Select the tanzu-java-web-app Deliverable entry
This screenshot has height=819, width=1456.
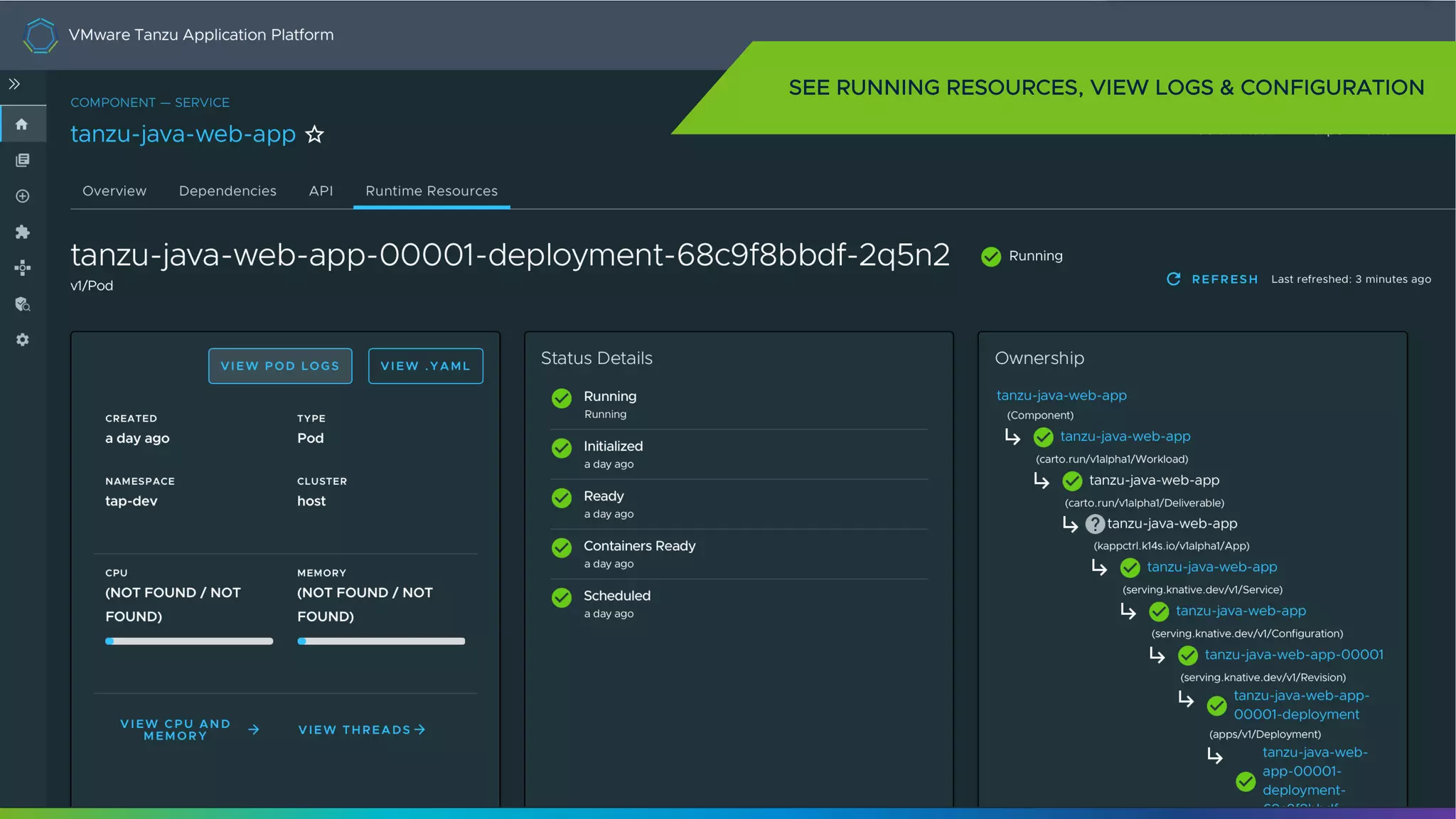coord(1154,480)
